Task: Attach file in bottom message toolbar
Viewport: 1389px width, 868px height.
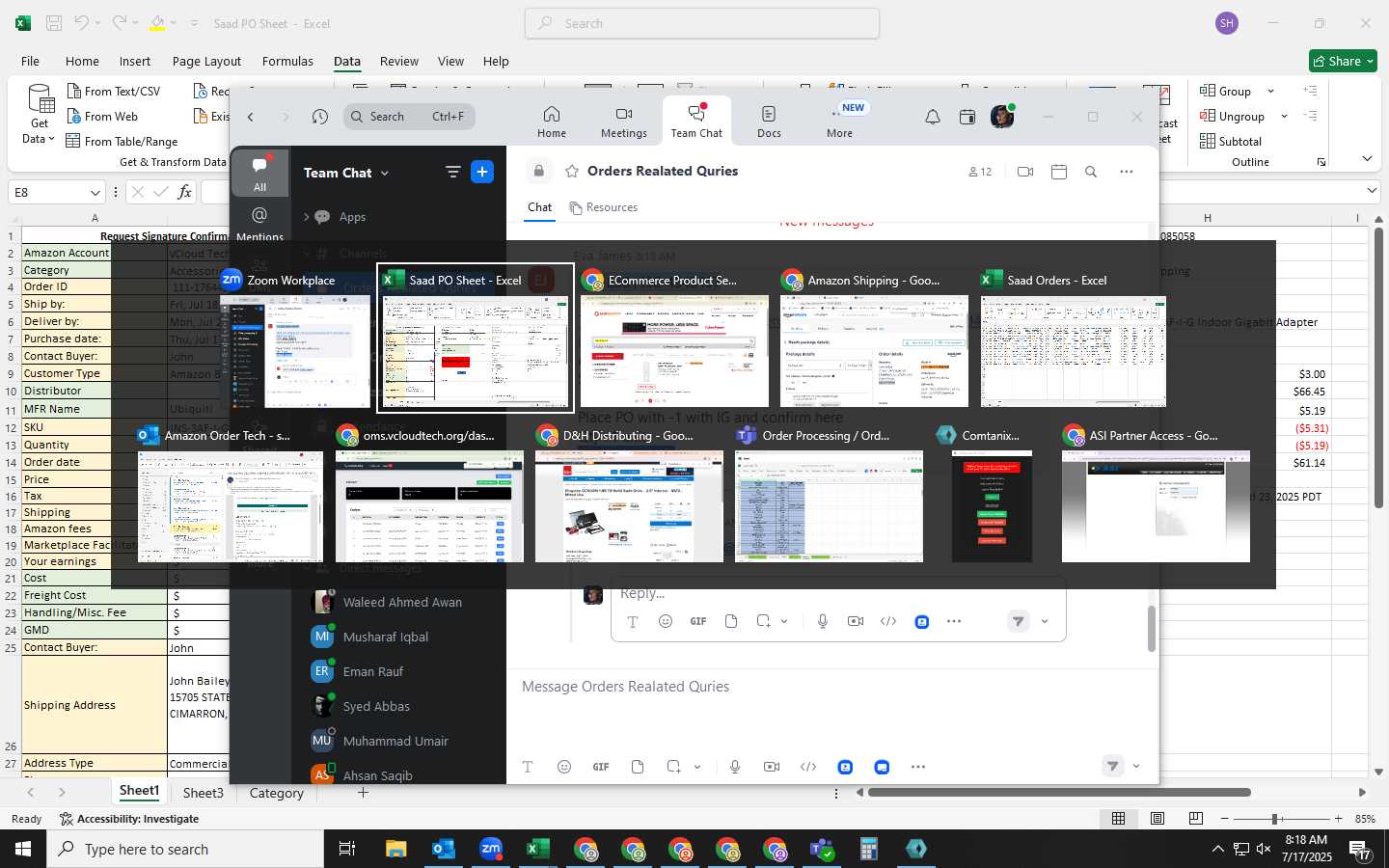Action: click(x=638, y=767)
